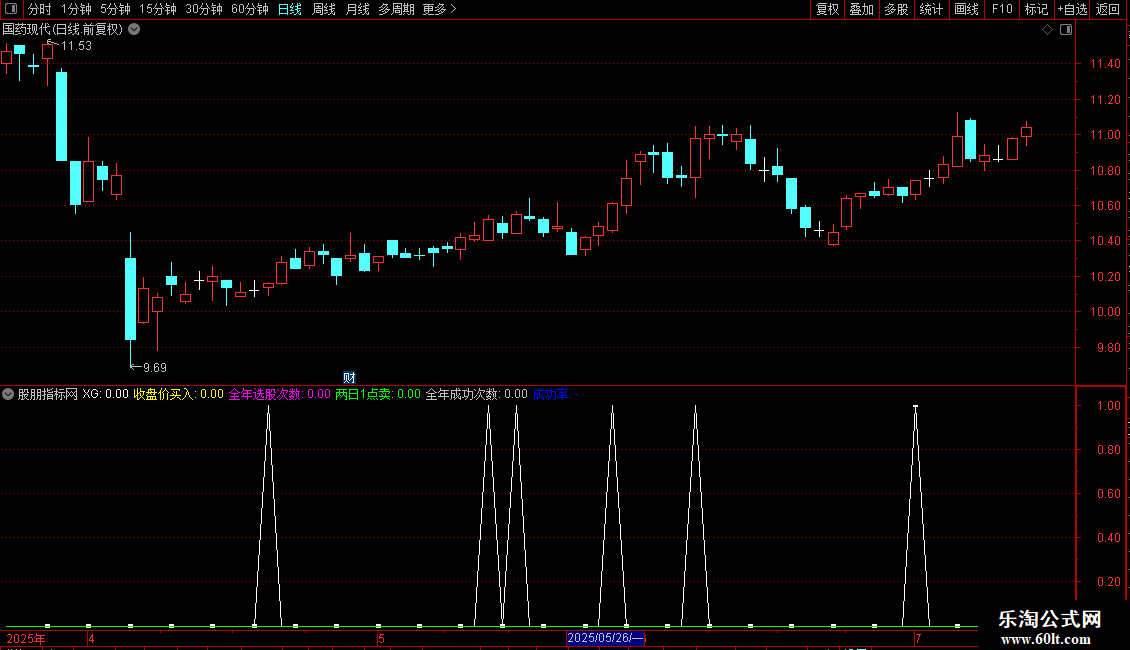Open dropdown beside 国药现代 chart title

[x=134, y=30]
